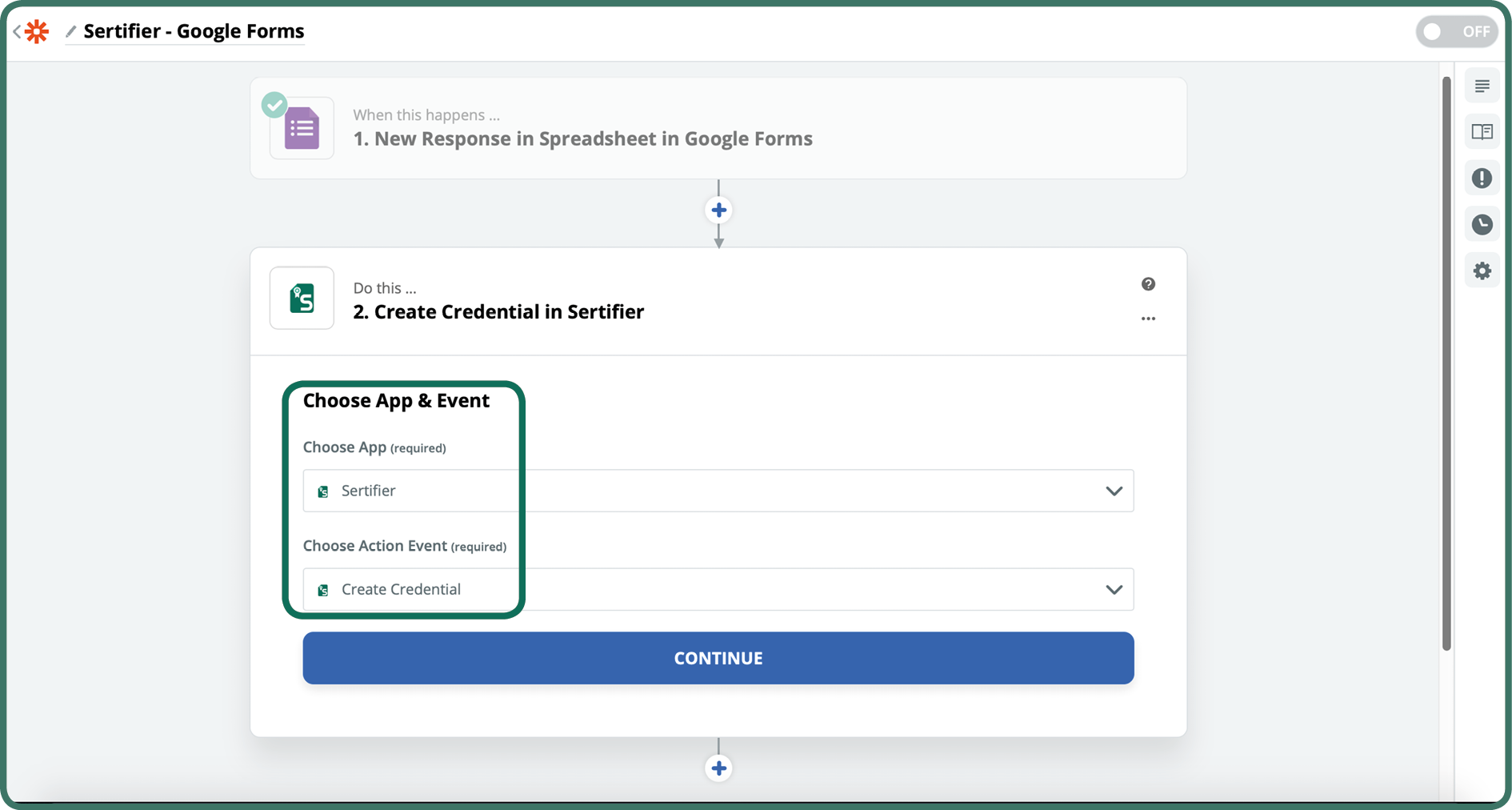
Task: Click the vertical scrollbar of the editor
Action: pyautogui.click(x=1446, y=363)
